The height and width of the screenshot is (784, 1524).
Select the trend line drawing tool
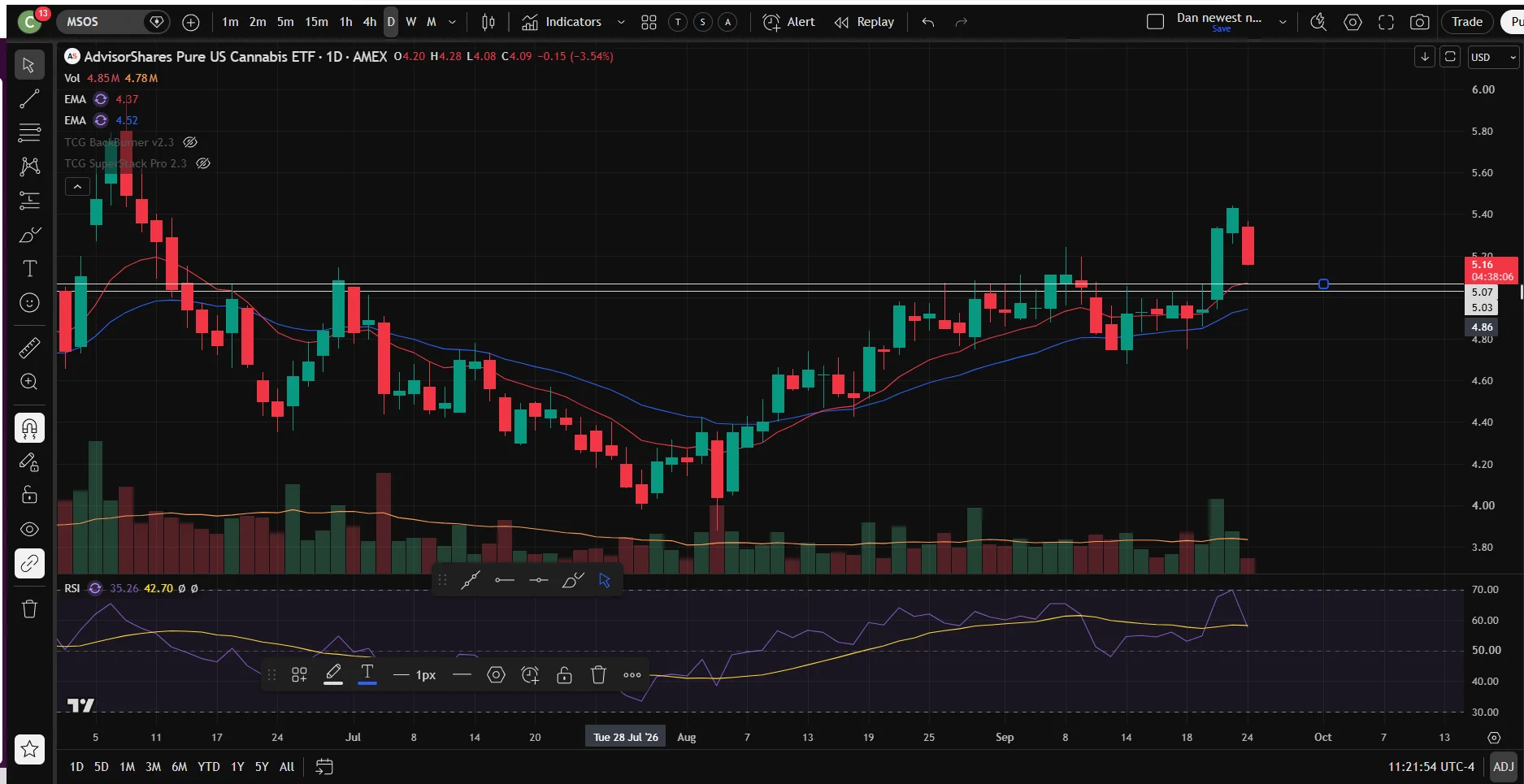pos(29,99)
